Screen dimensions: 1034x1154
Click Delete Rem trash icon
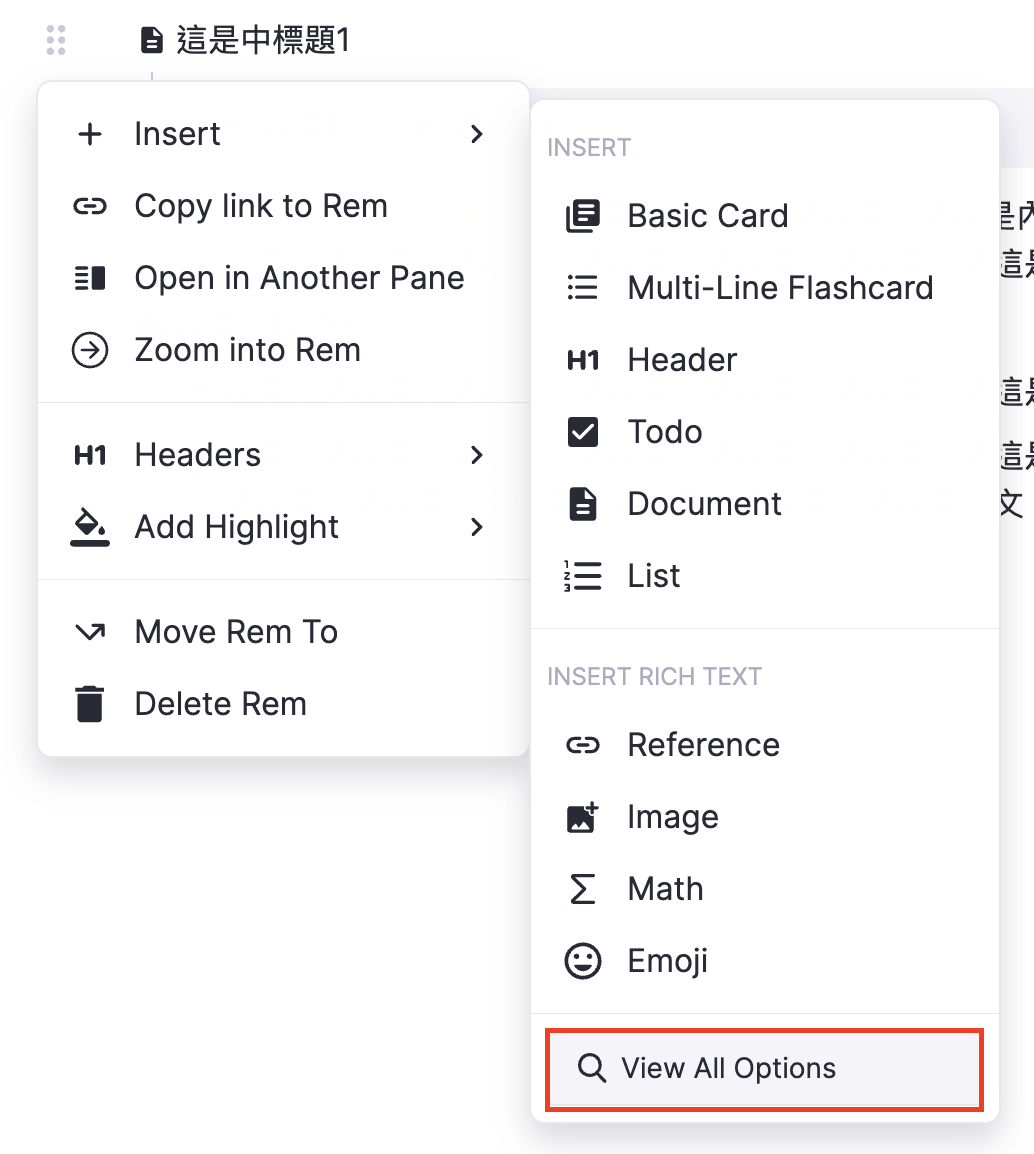(90, 704)
